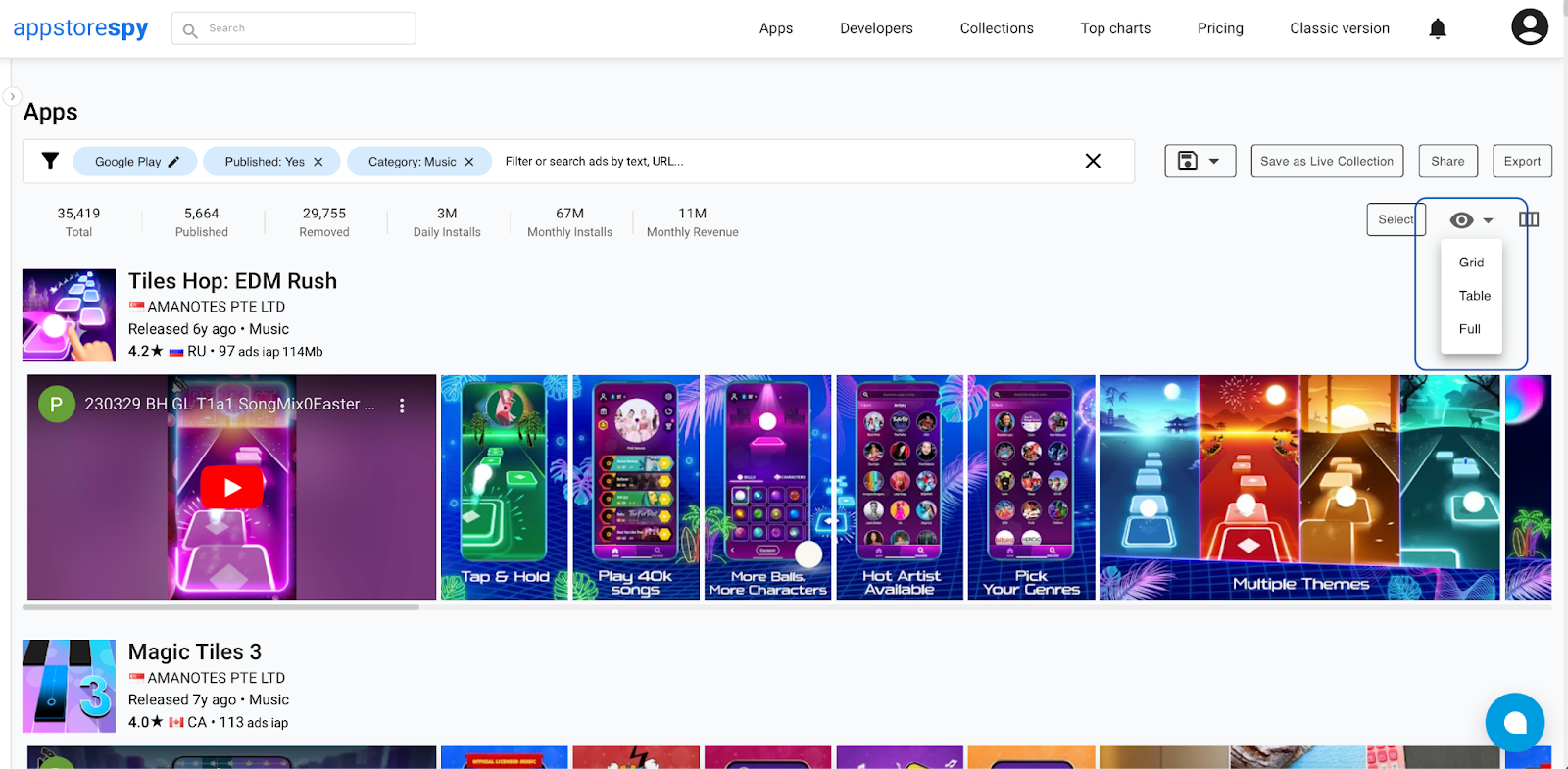Click the save filter disk icon

pyautogui.click(x=1188, y=161)
